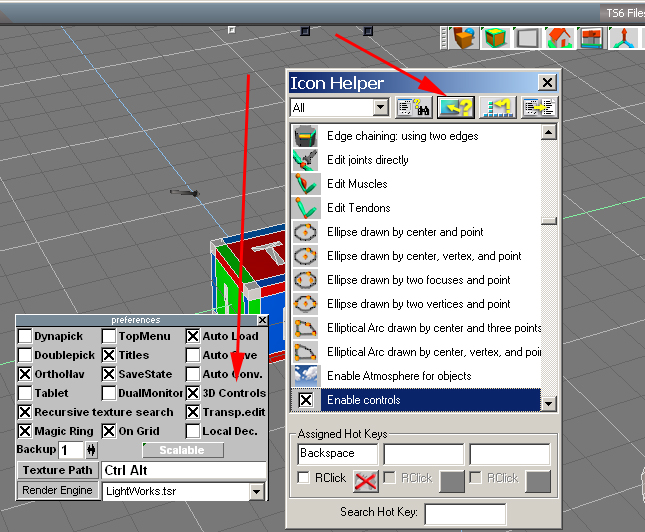The height and width of the screenshot is (532, 645).
Task: Click the icon list scroll down arrow
Action: click(549, 404)
